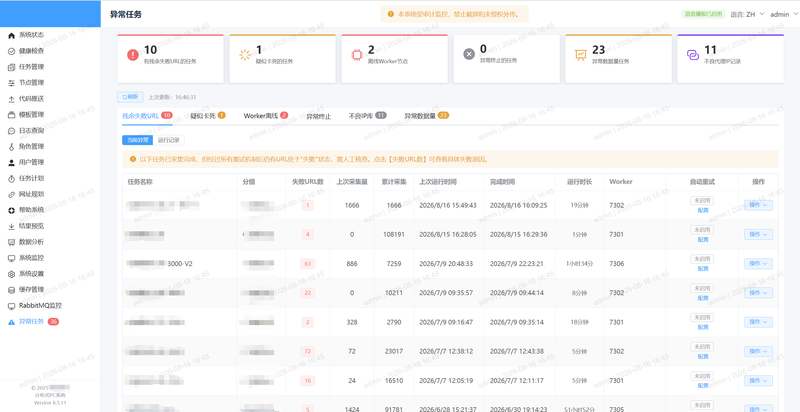800x412 pixels.
Task: Click last collected cell 886
Action: pos(352,264)
